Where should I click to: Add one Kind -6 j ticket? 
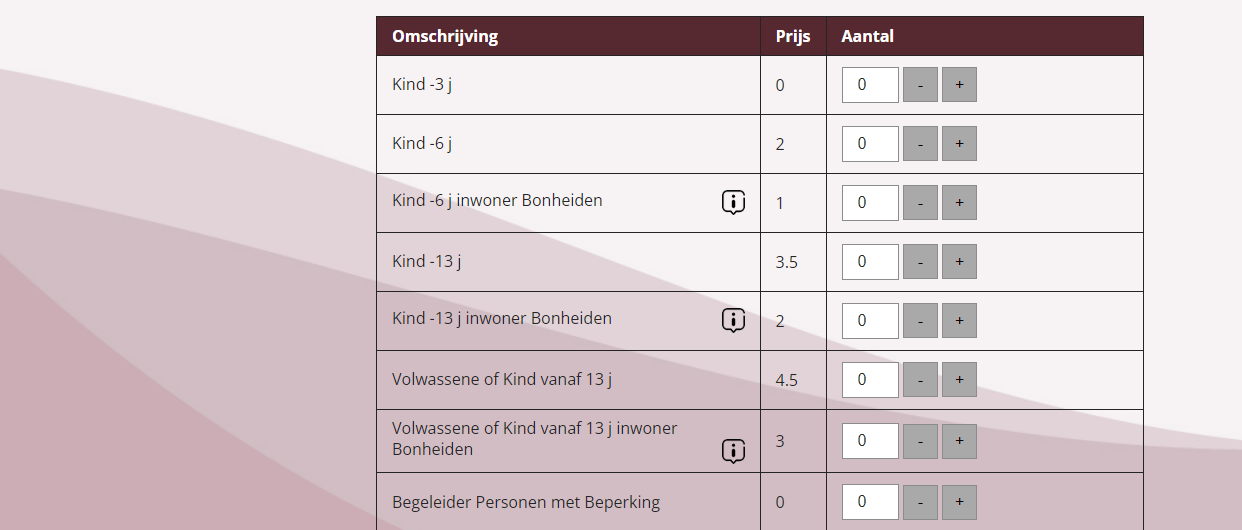(959, 144)
